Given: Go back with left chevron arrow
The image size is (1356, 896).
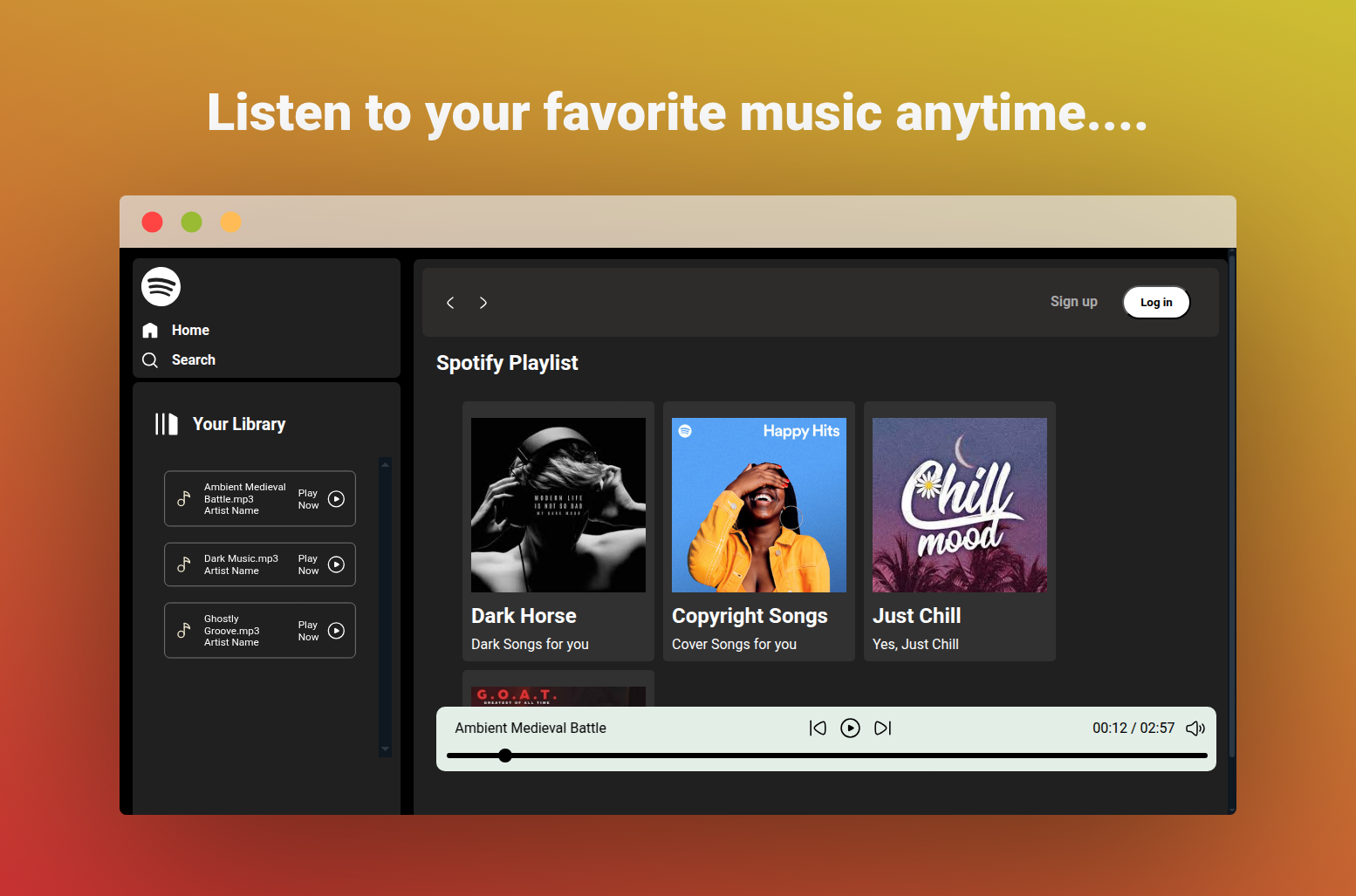Looking at the screenshot, I should coord(450,303).
